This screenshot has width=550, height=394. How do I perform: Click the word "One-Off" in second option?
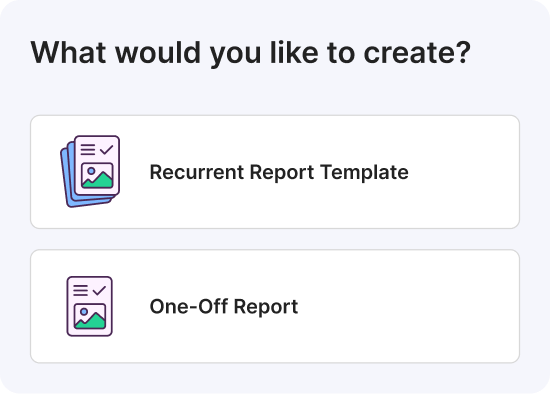tap(189, 306)
